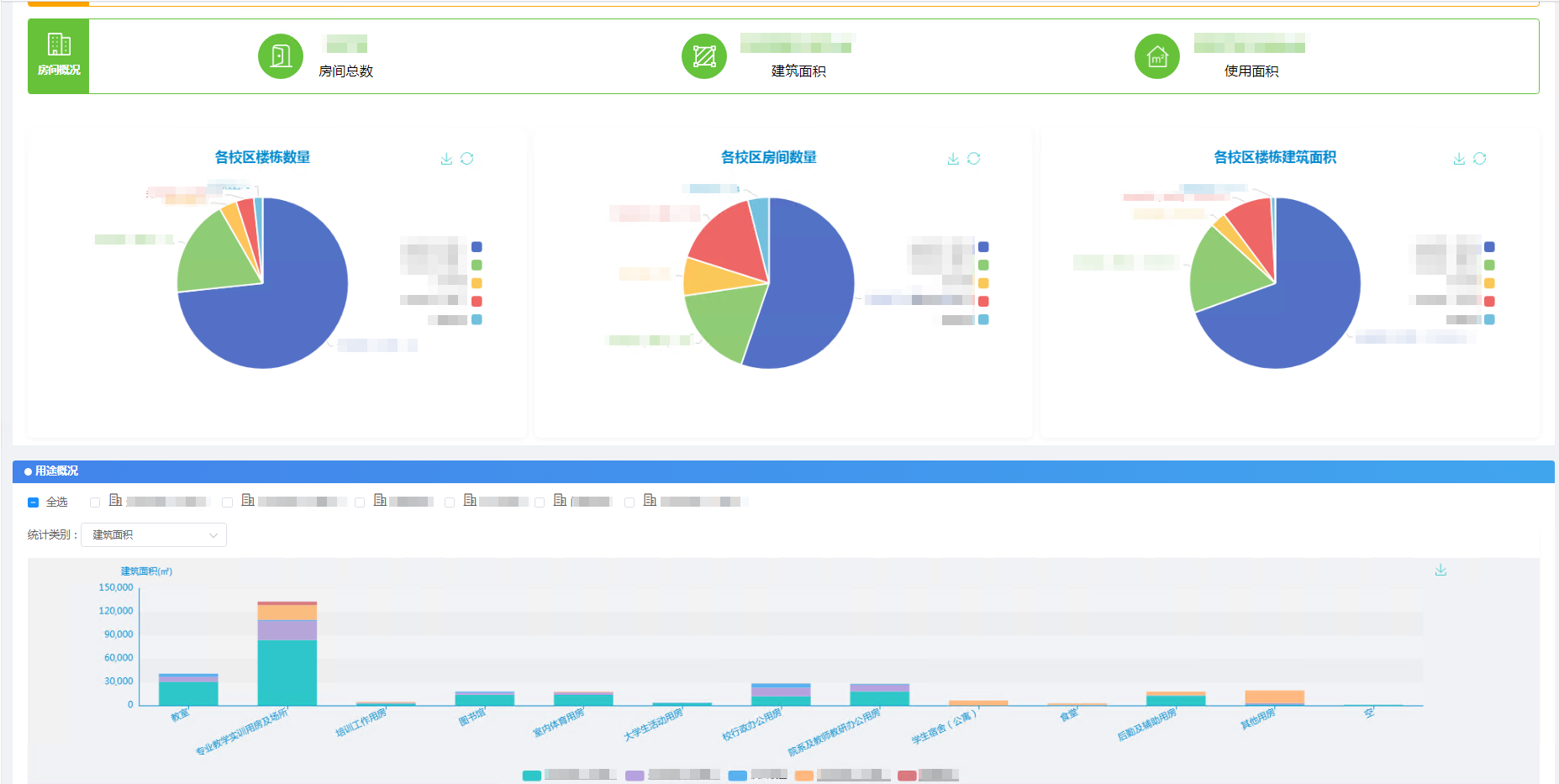Image resolution: width=1559 pixels, height=784 pixels.
Task: Refresh the 各校区楼栋建筑面积 chart
Action: click(1480, 159)
